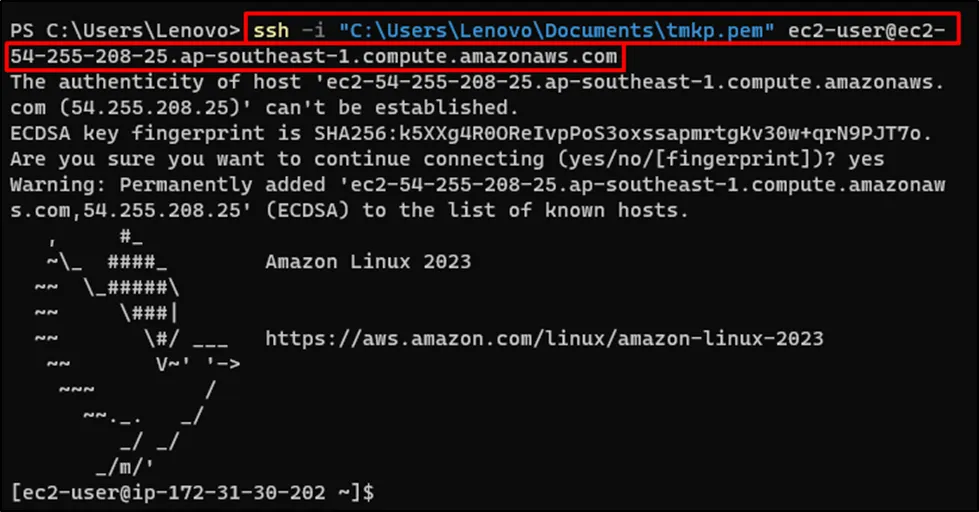Click the highlighted hostname on the second line
Screen dimensions: 979x512
pyautogui.click(x=312, y=55)
